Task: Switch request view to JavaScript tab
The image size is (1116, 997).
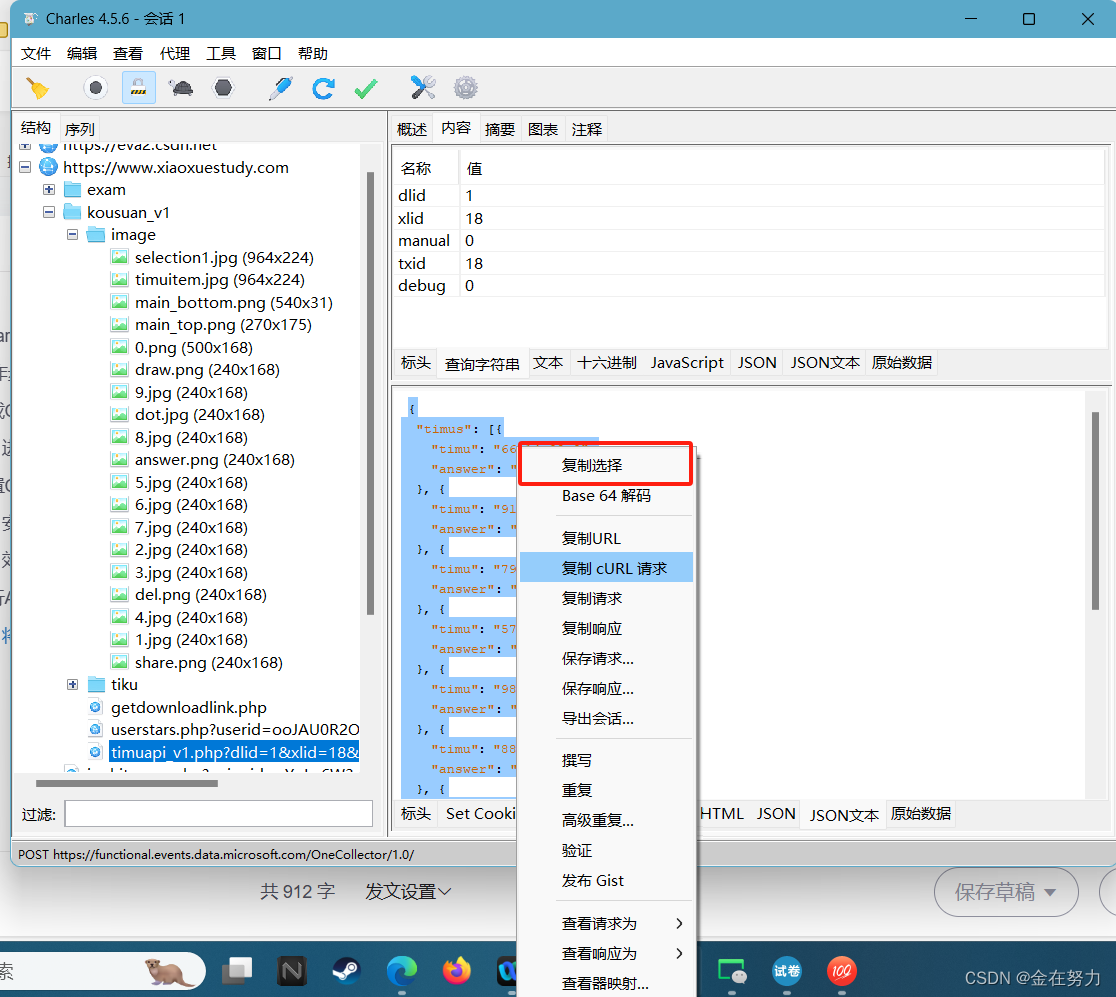Action: 687,363
